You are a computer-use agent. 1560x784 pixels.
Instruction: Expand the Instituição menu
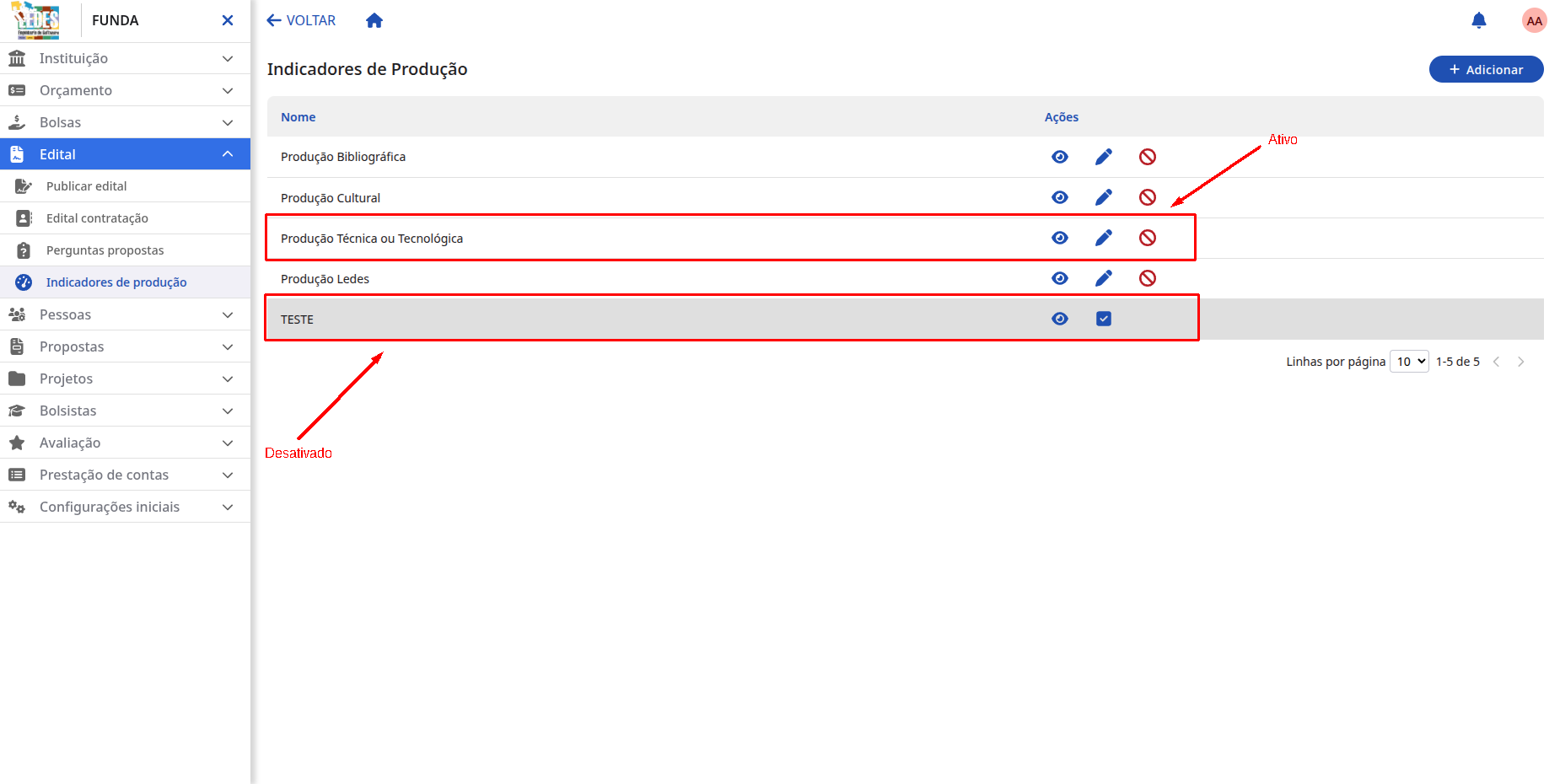[x=125, y=58]
